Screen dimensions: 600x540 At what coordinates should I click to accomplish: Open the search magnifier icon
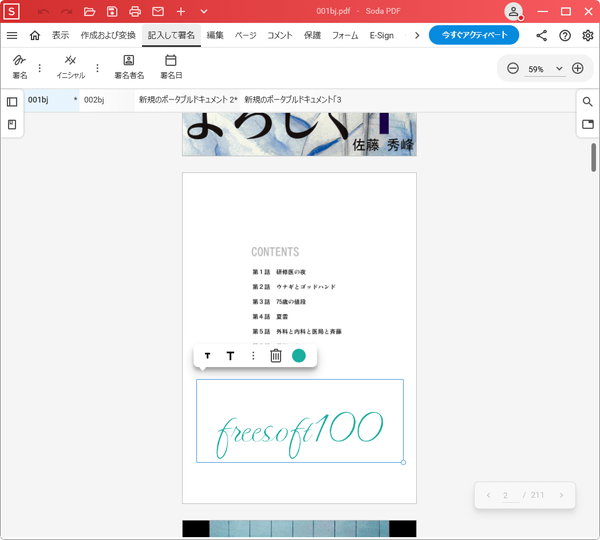[588, 101]
